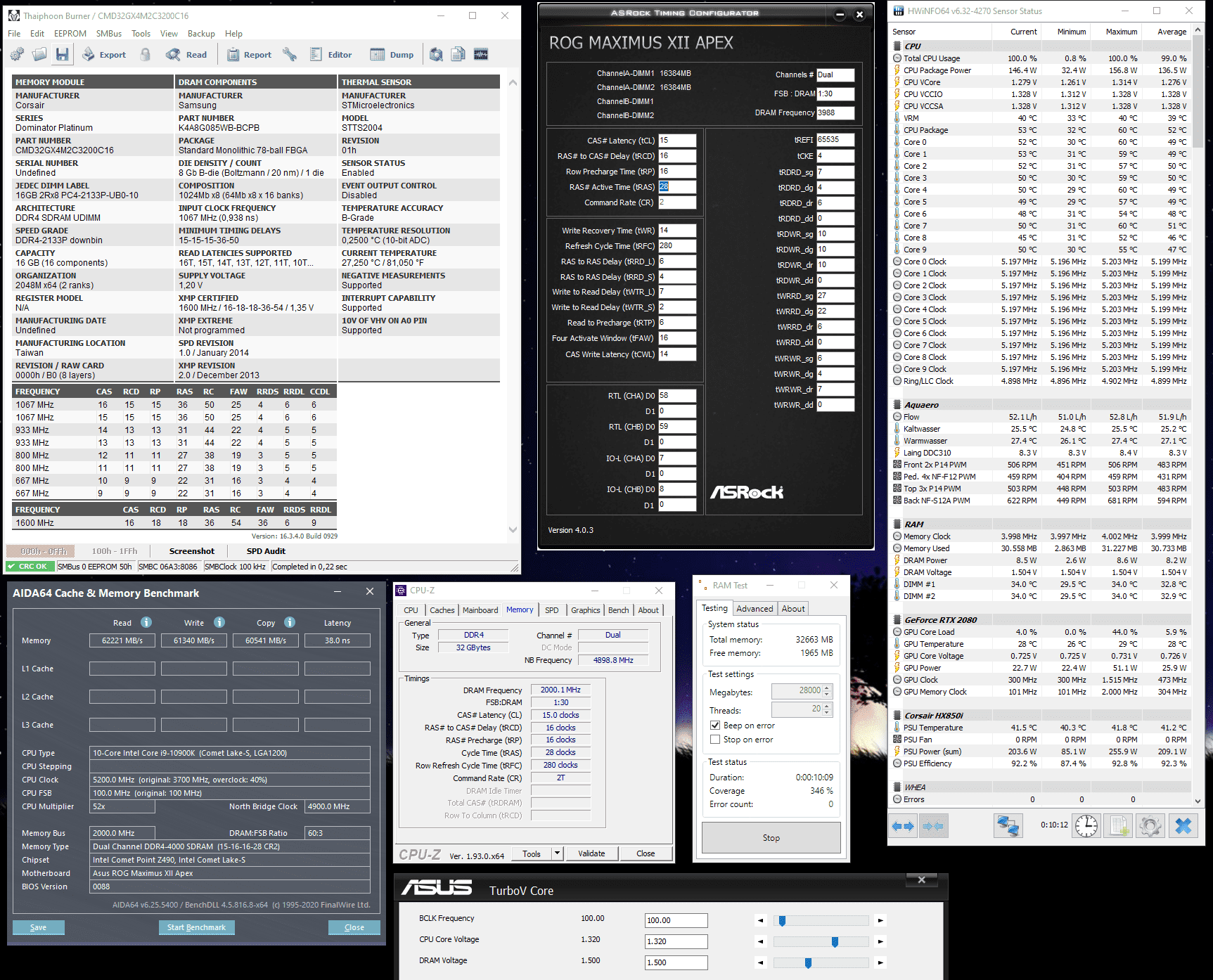1213x980 pixels.
Task: Click the waveform monitor icon in Thaiphoon toolbar
Action: tap(481, 54)
